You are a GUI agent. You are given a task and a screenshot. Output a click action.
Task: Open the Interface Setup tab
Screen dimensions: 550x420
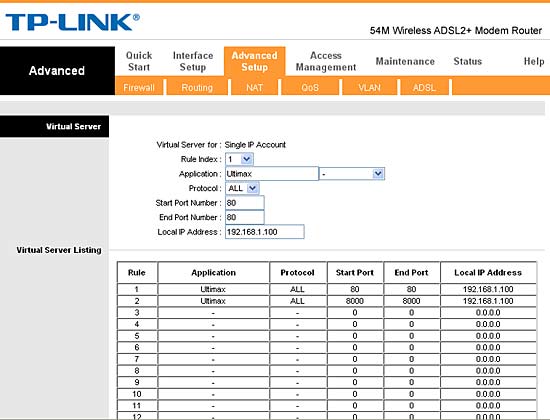(193, 61)
